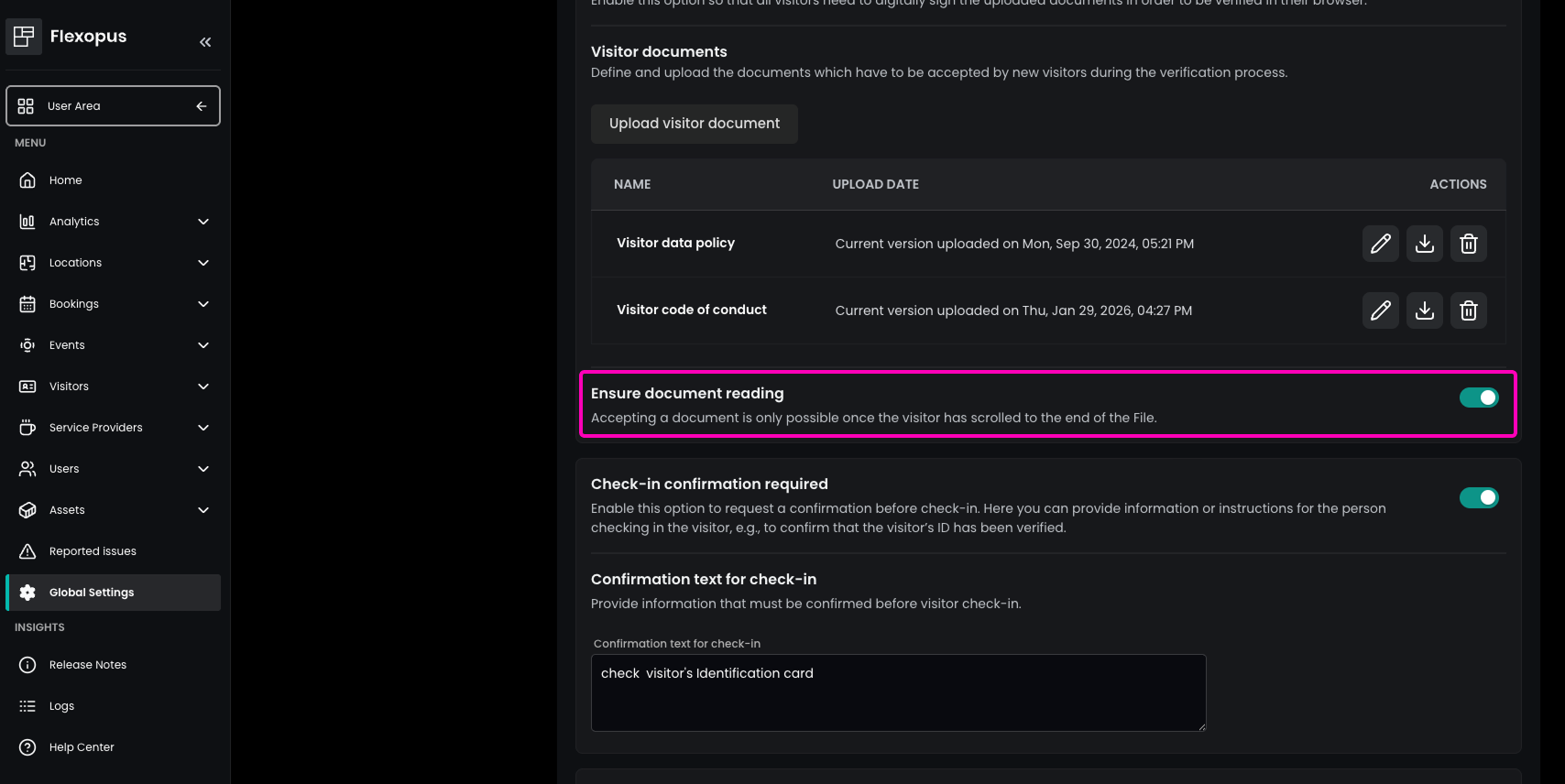Download the Visitor data policy file
Image resolution: width=1565 pixels, height=784 pixels.
(x=1424, y=244)
